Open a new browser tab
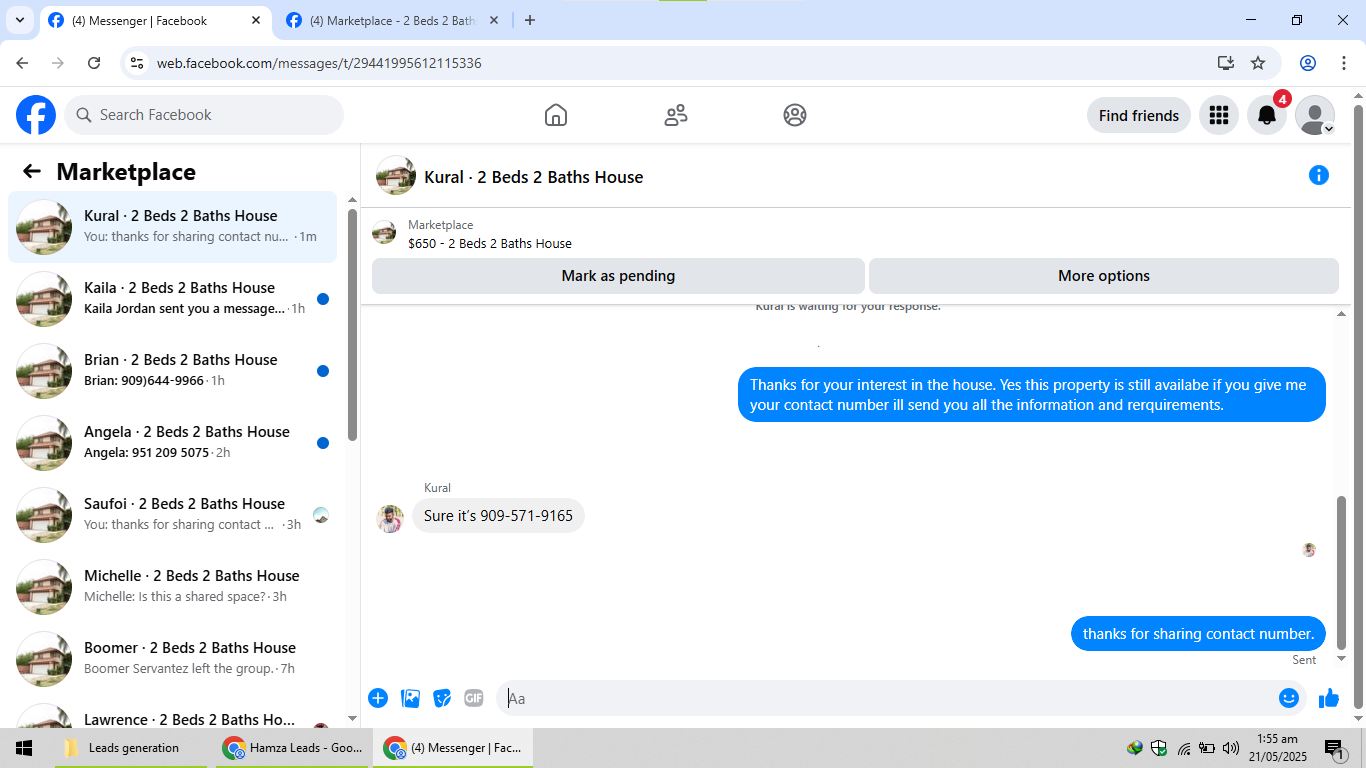Viewport: 1366px width, 768px height. tap(530, 20)
